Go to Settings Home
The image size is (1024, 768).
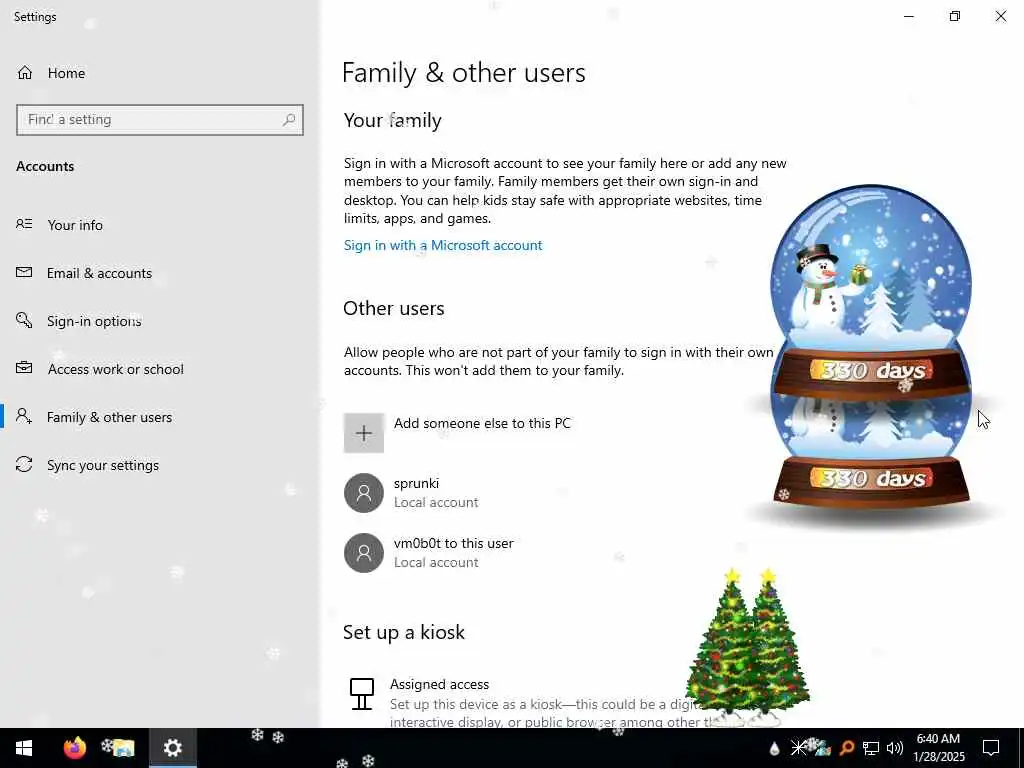(x=51, y=73)
